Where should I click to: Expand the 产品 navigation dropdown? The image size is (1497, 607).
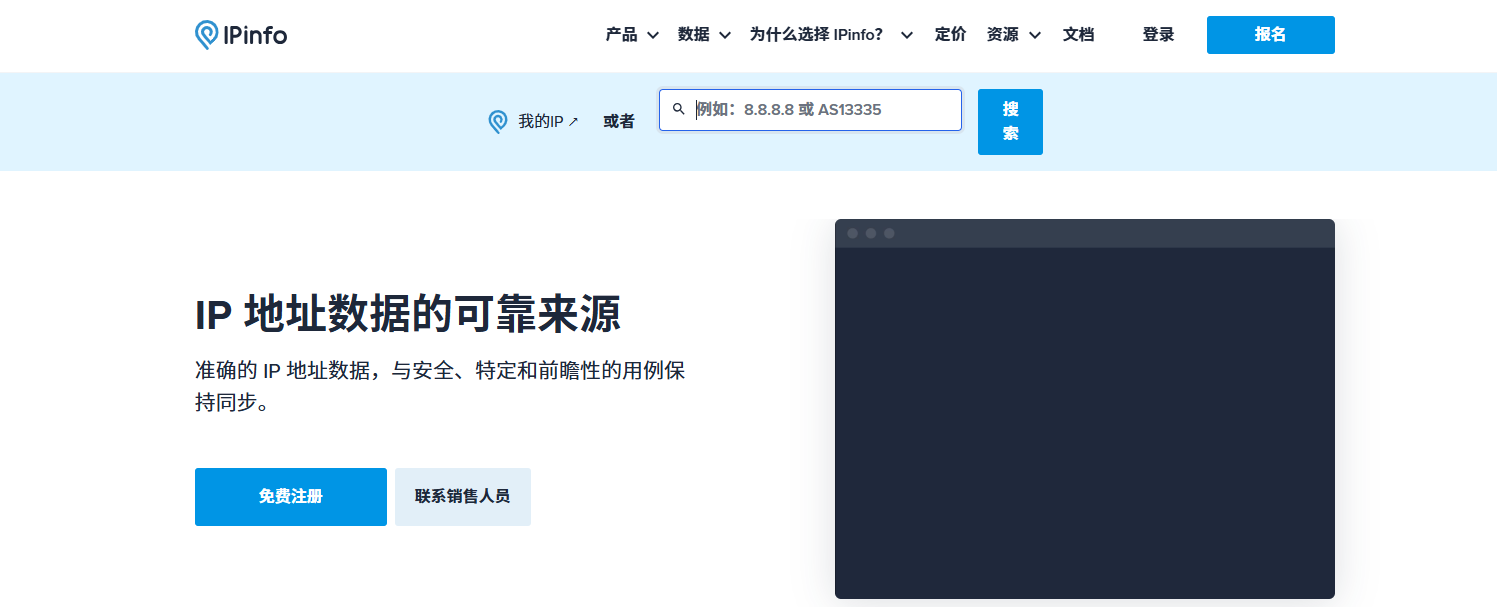[622, 35]
